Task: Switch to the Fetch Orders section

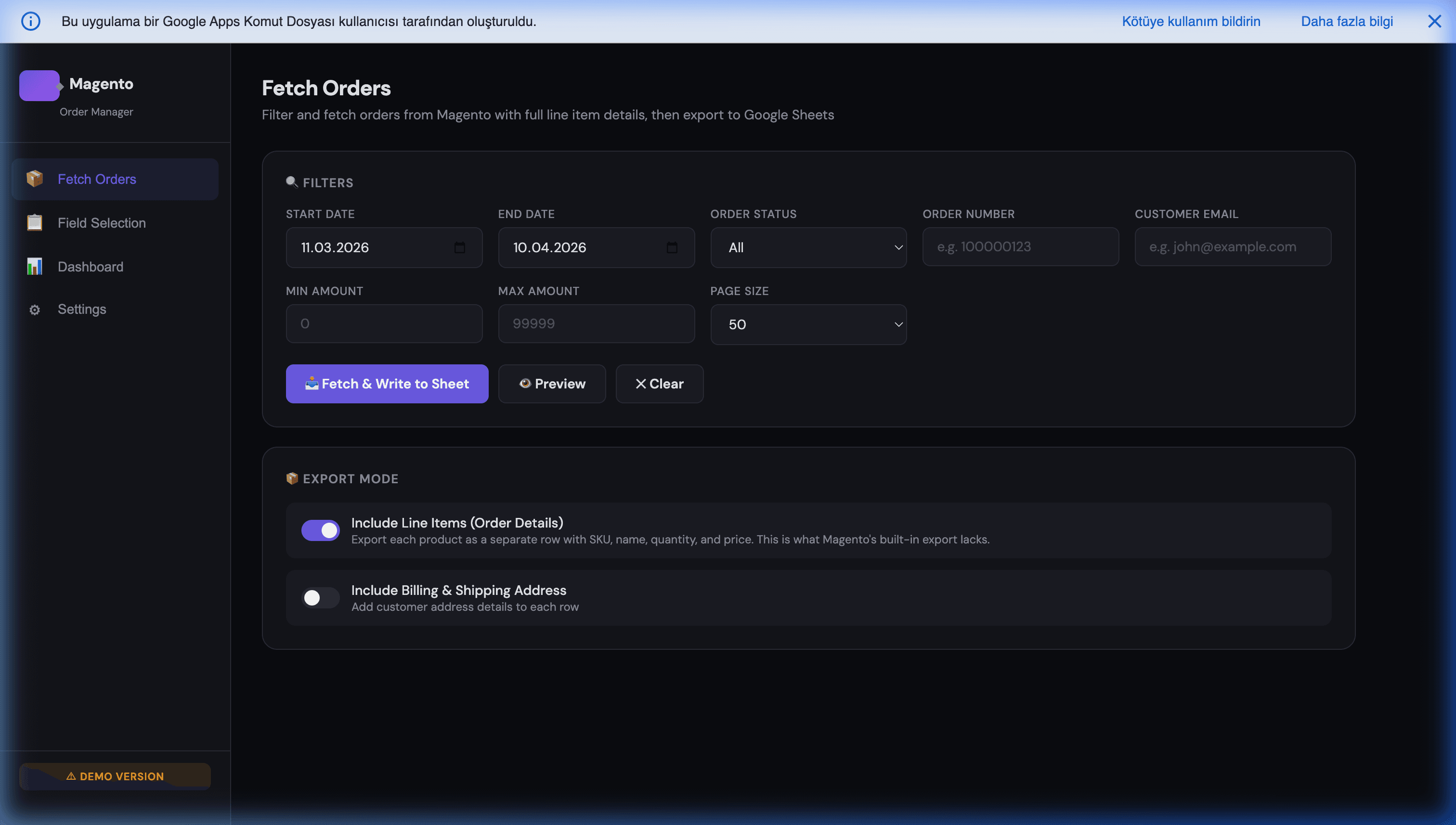Action: pyautogui.click(x=96, y=179)
